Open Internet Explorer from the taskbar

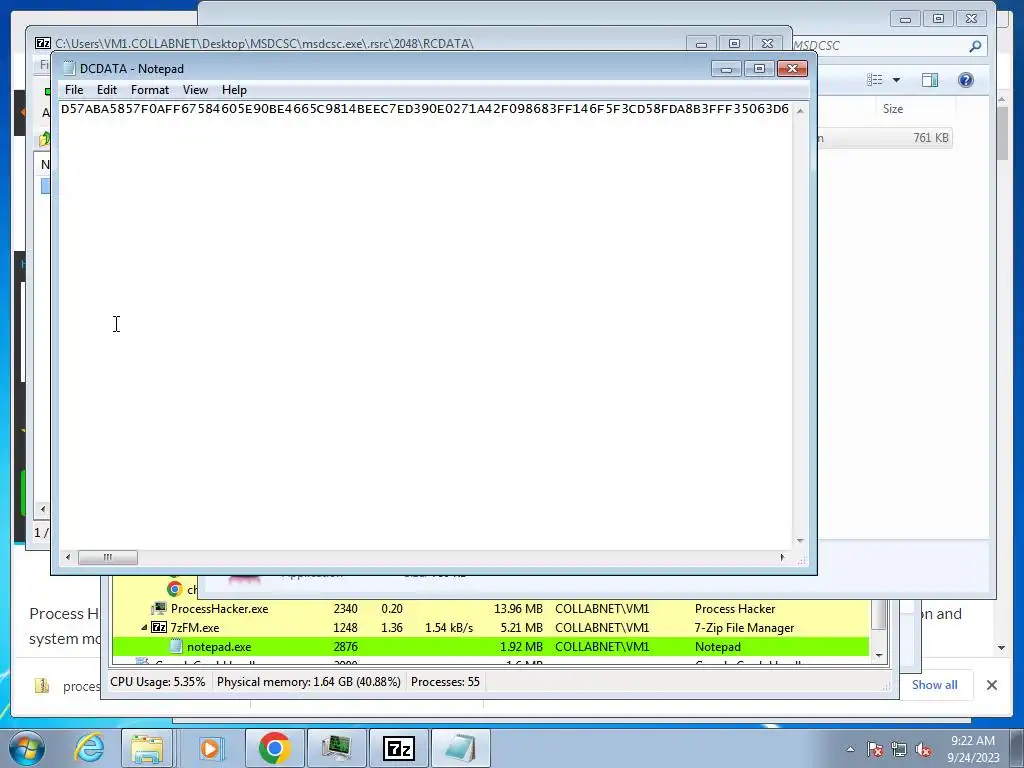pos(89,748)
